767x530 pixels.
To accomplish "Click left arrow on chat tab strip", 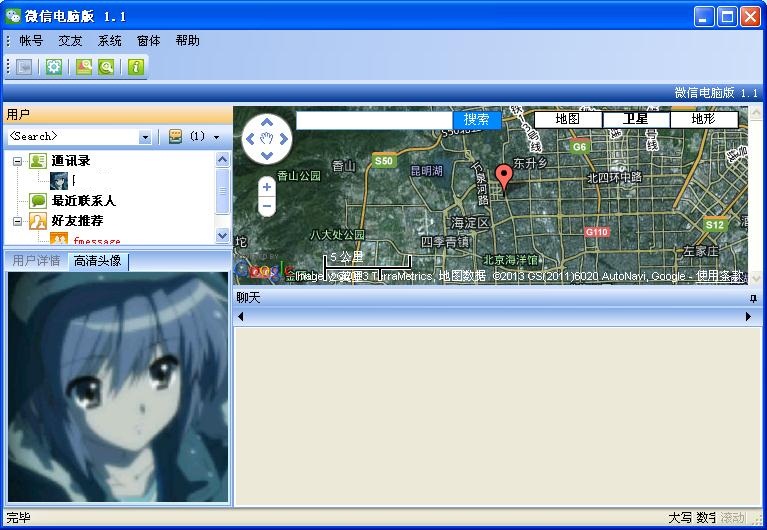I will [241, 317].
